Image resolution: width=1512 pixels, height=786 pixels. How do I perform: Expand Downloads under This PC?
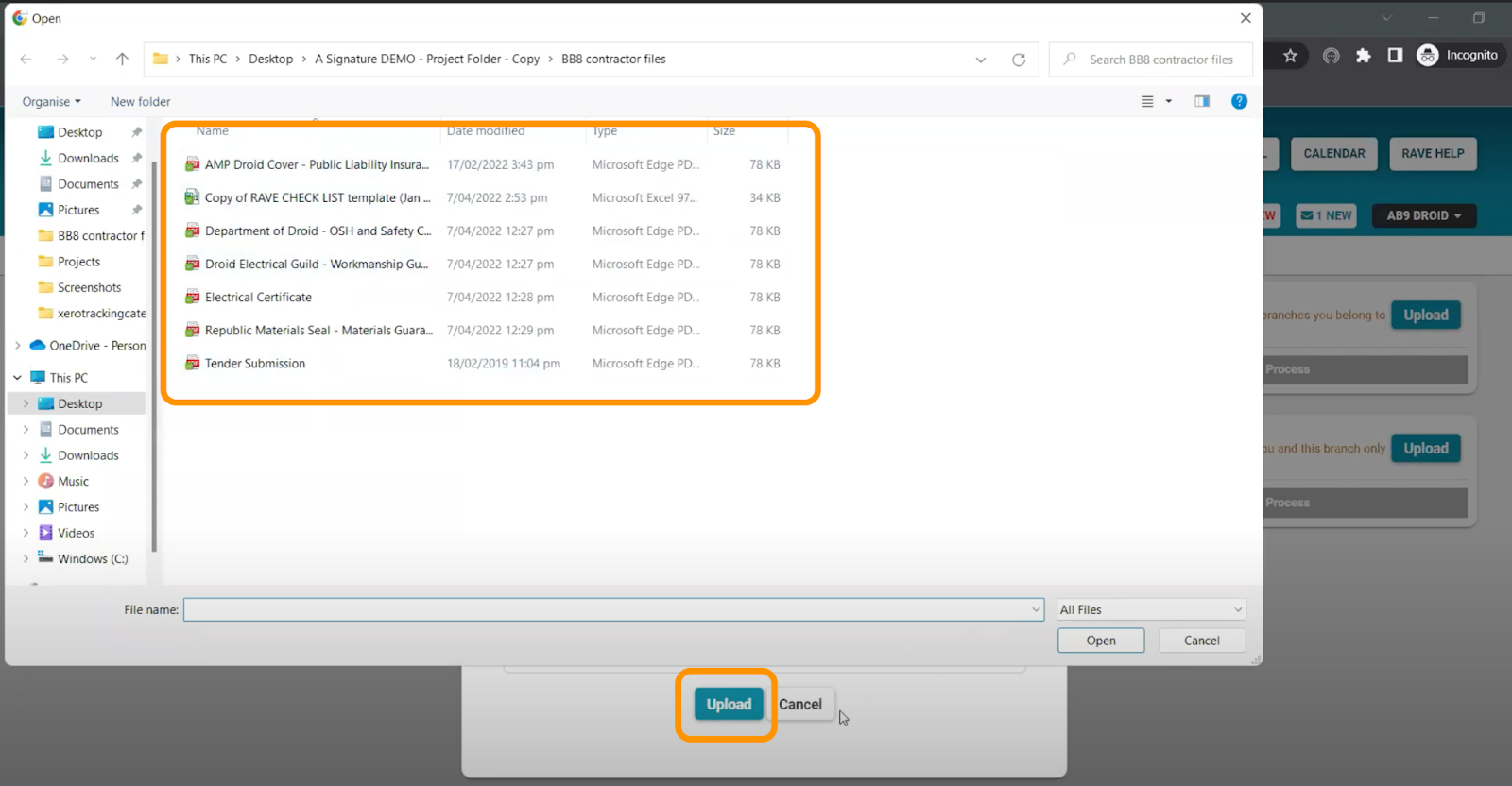tap(26, 455)
